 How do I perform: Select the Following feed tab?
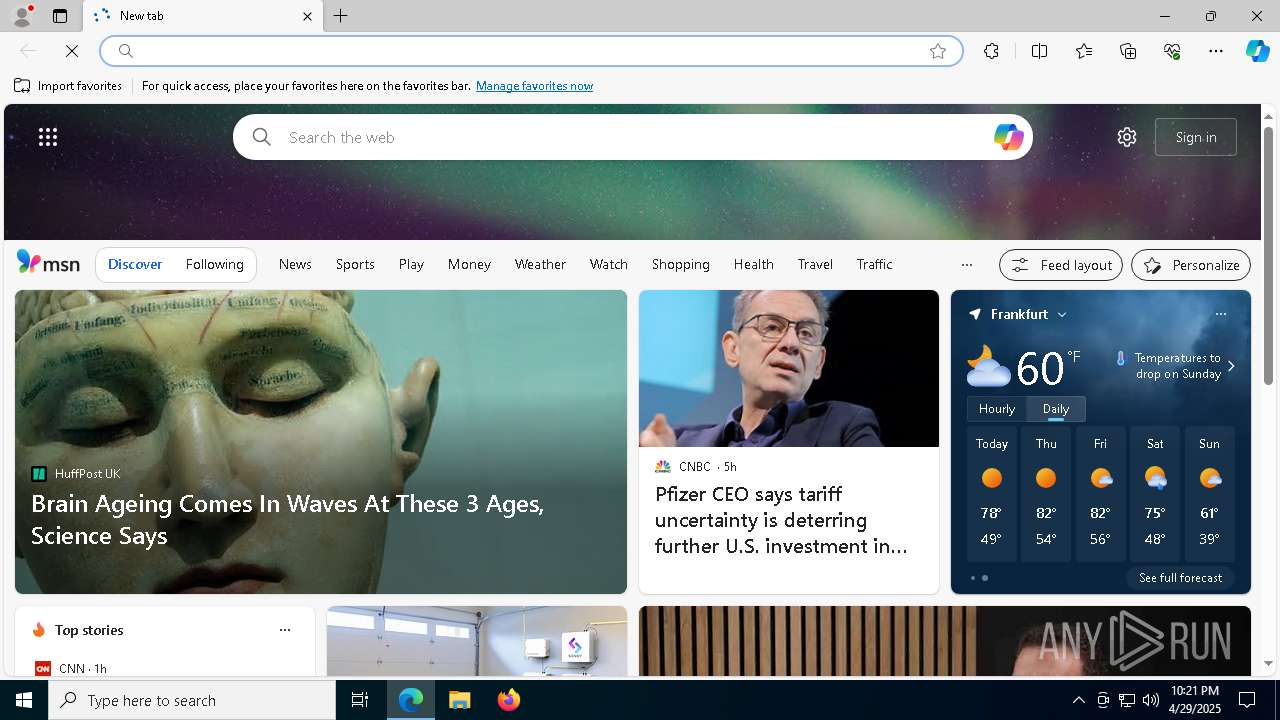(214, 264)
